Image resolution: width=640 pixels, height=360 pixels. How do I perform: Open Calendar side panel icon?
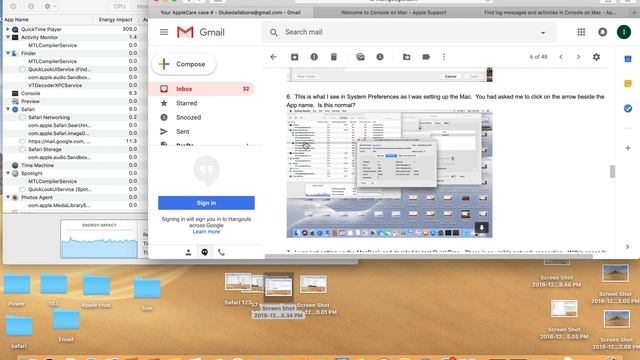[x=628, y=59]
